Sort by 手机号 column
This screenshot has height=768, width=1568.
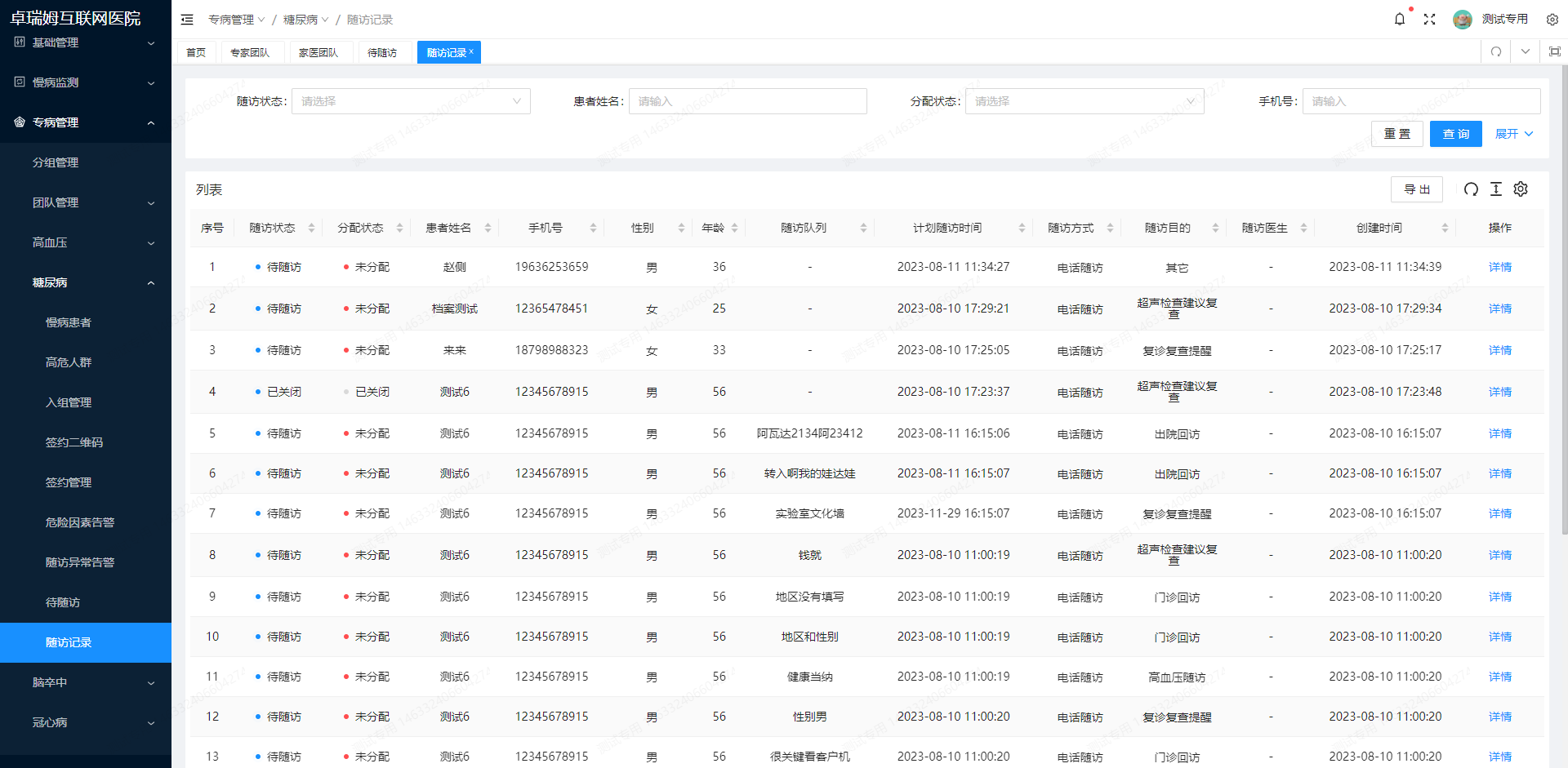(593, 228)
